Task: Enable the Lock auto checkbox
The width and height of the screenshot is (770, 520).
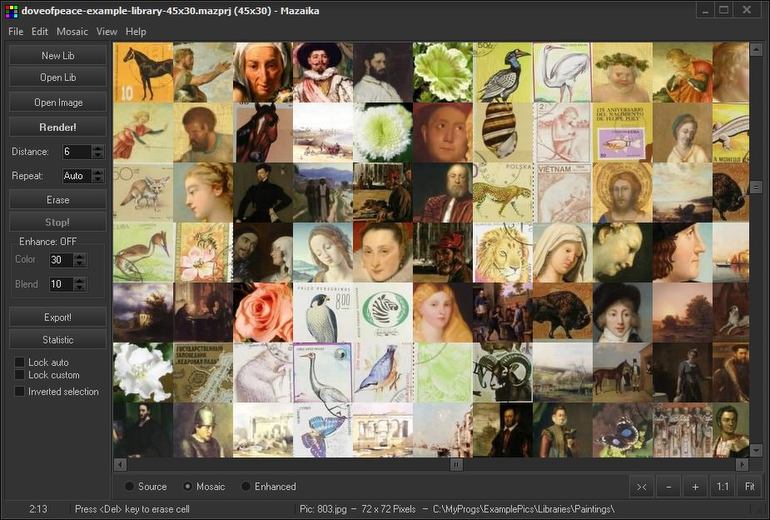Action: tap(20, 362)
